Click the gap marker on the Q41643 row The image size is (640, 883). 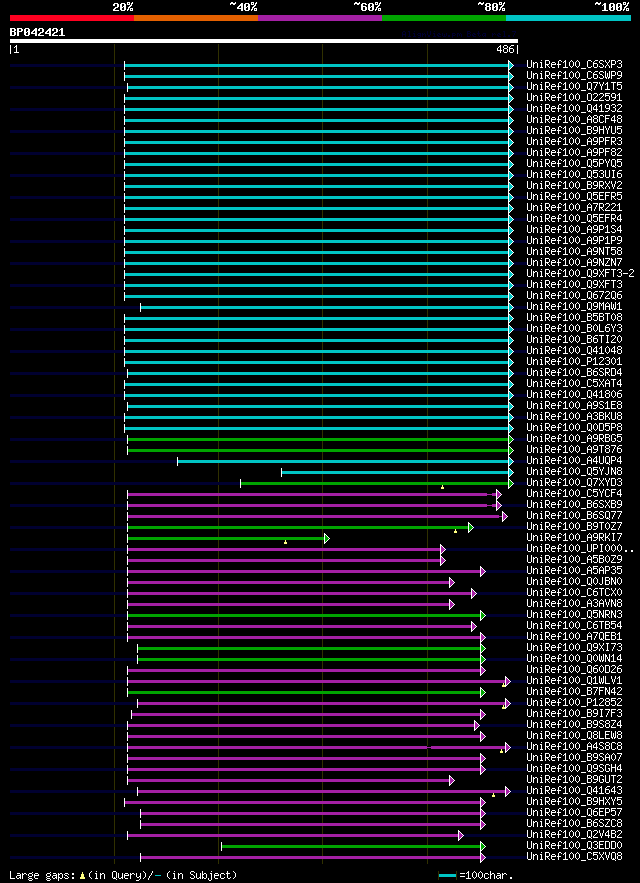tap(494, 795)
